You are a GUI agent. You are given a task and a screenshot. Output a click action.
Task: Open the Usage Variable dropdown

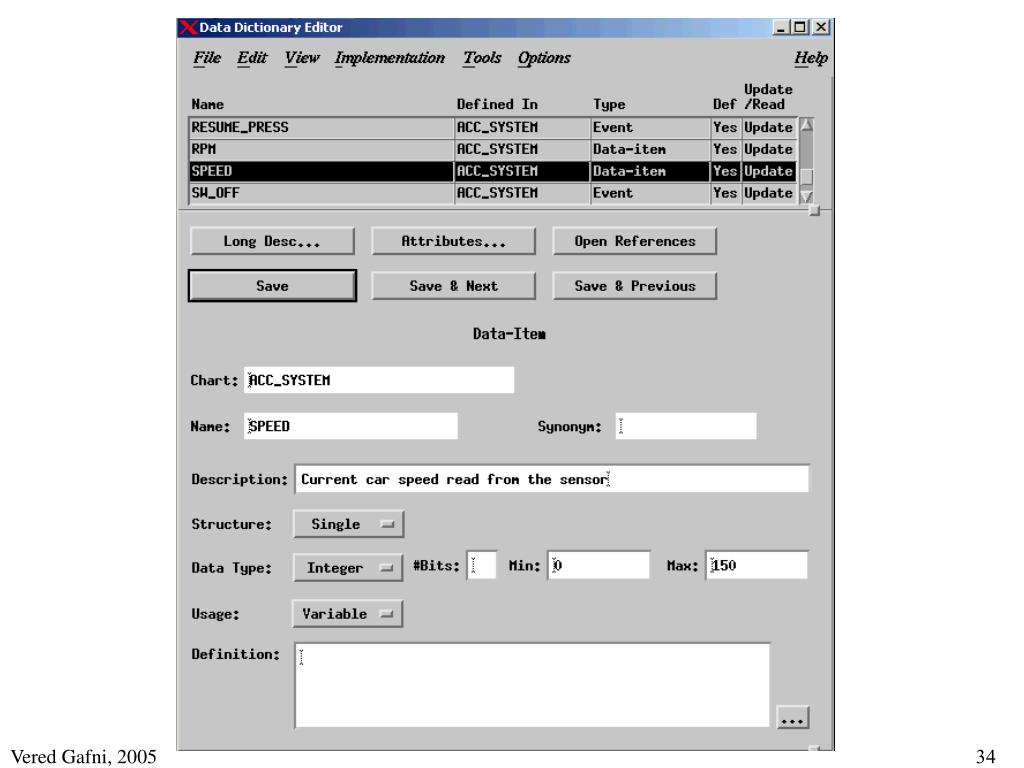pyautogui.click(x=347, y=613)
